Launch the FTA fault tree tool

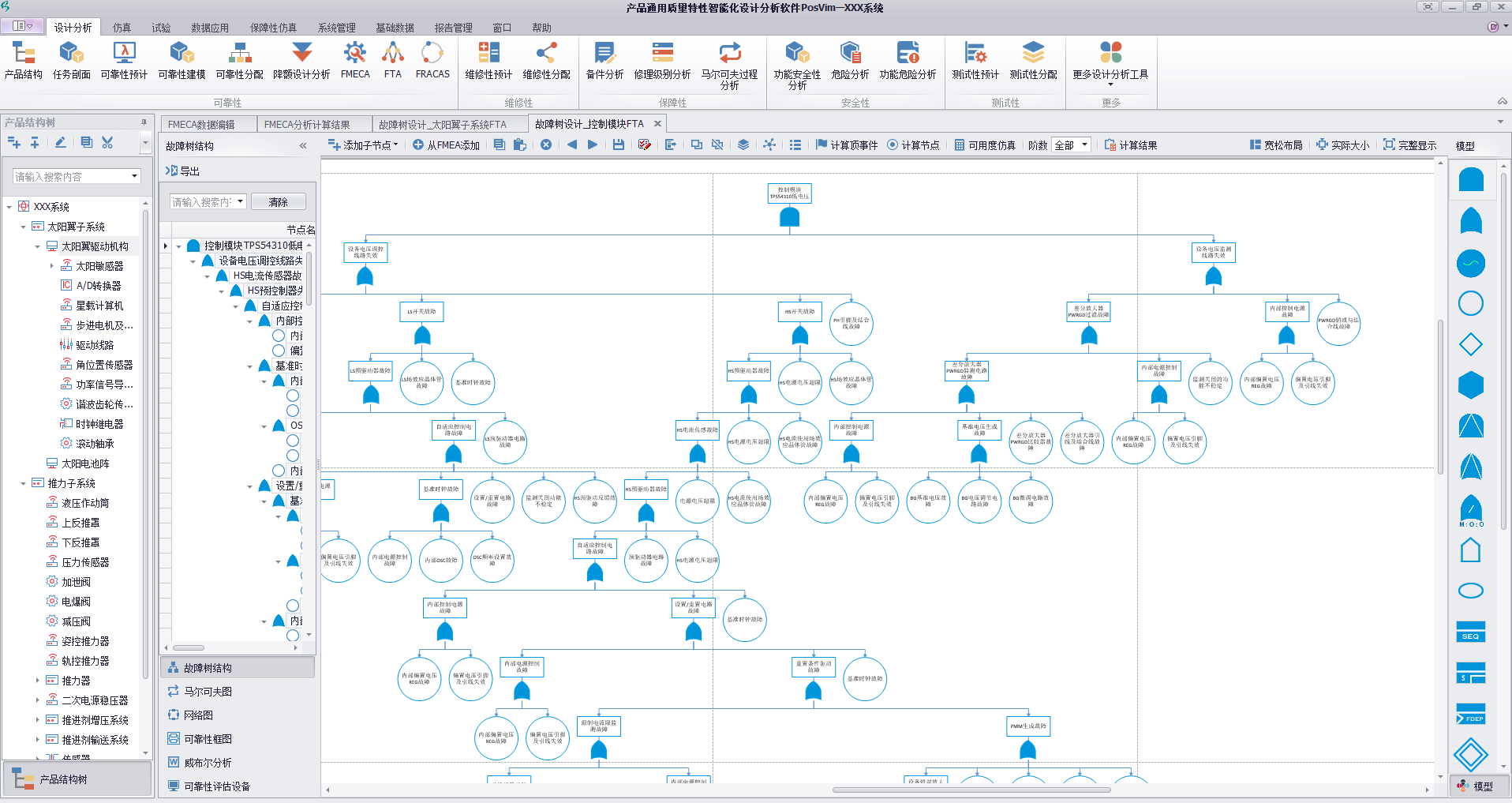pyautogui.click(x=392, y=61)
